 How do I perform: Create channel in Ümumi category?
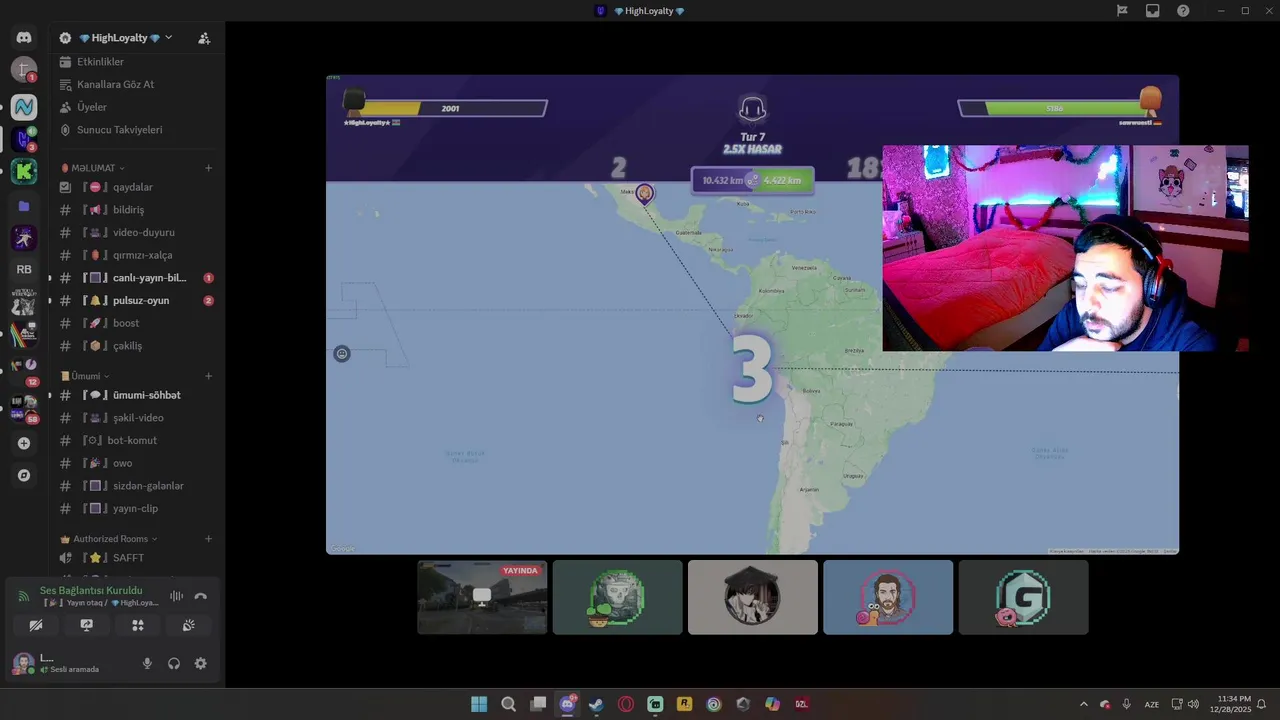pyautogui.click(x=209, y=376)
